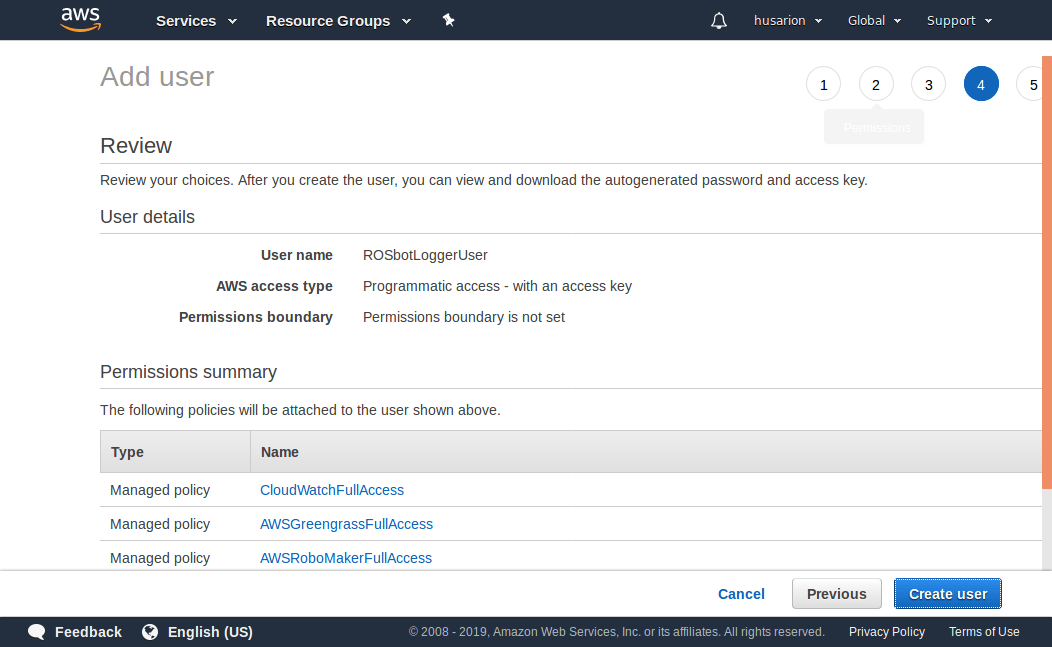
Task: Click 'Permissions boundary is not set' text
Action: pos(464,317)
